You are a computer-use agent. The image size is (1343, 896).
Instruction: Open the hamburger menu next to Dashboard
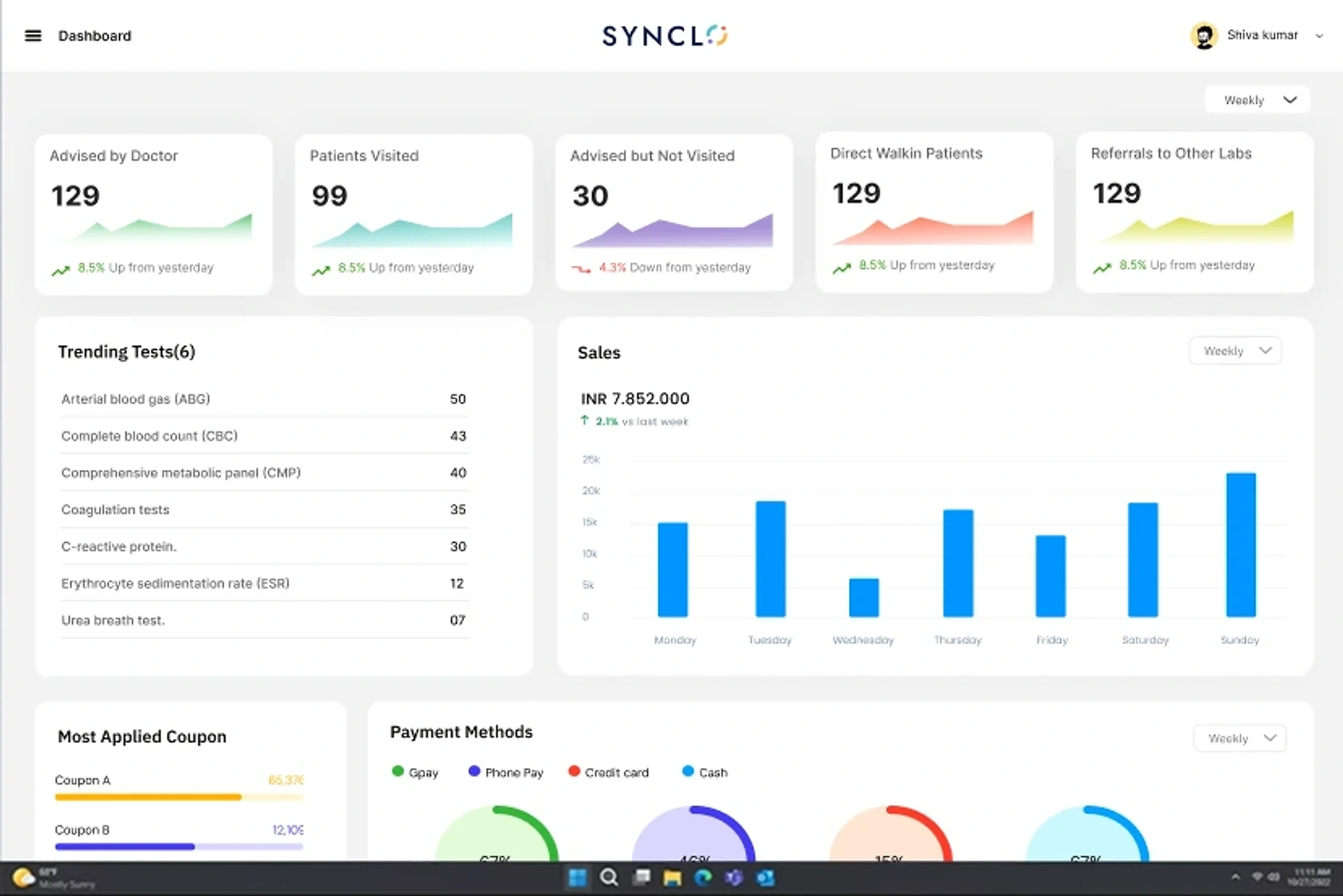pos(33,36)
